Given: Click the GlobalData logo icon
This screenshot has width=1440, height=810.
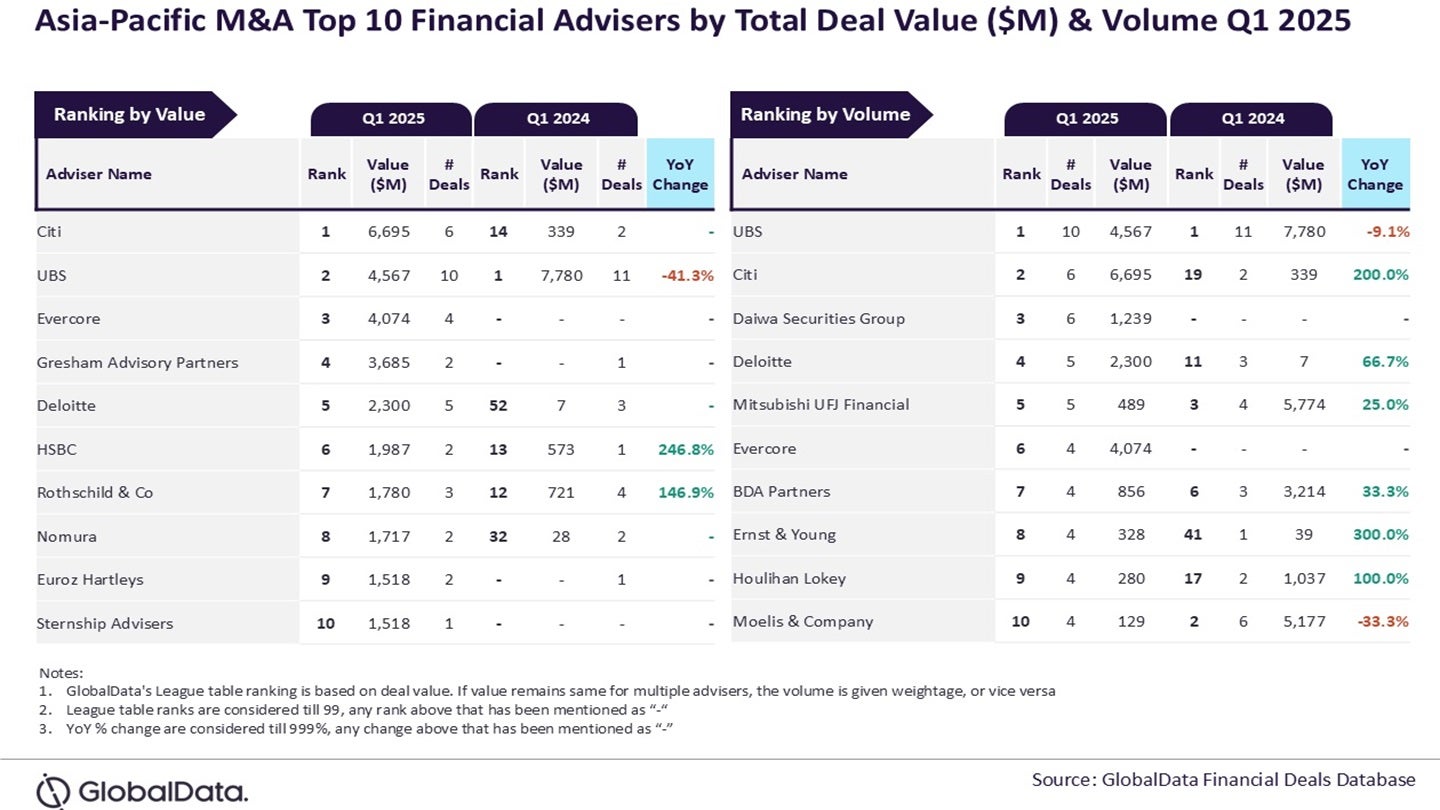Looking at the screenshot, I should tap(53, 790).
